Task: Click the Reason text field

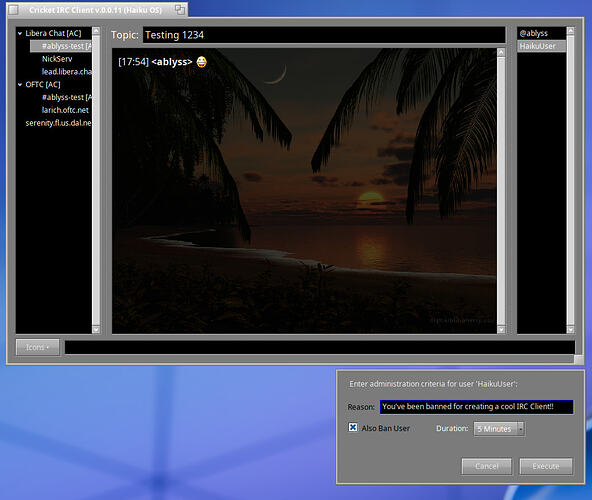Action: 476,407
